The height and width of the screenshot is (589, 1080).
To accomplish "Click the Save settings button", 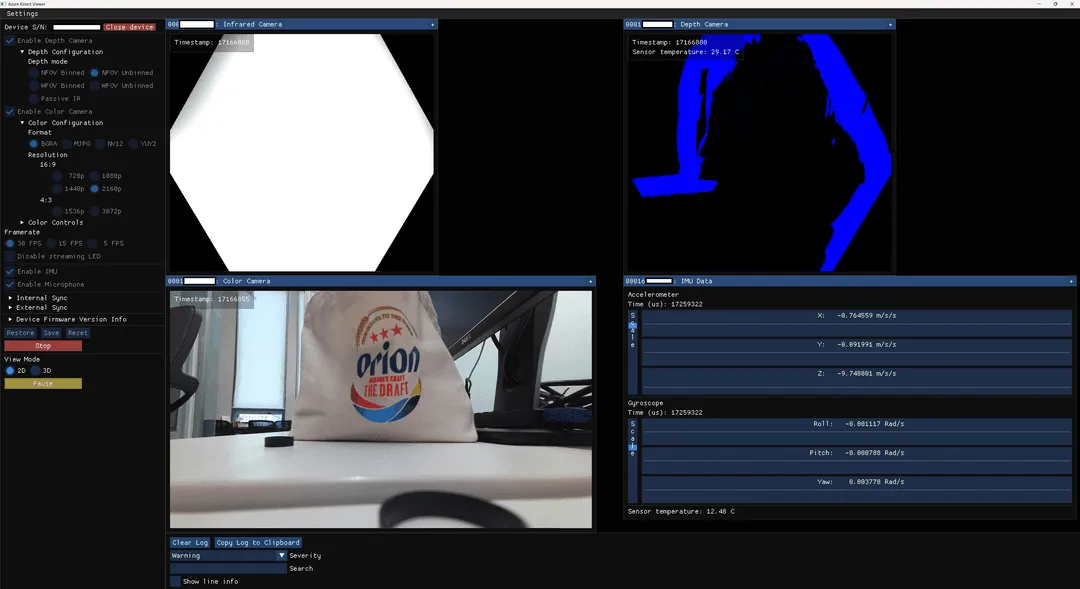I will pos(51,333).
